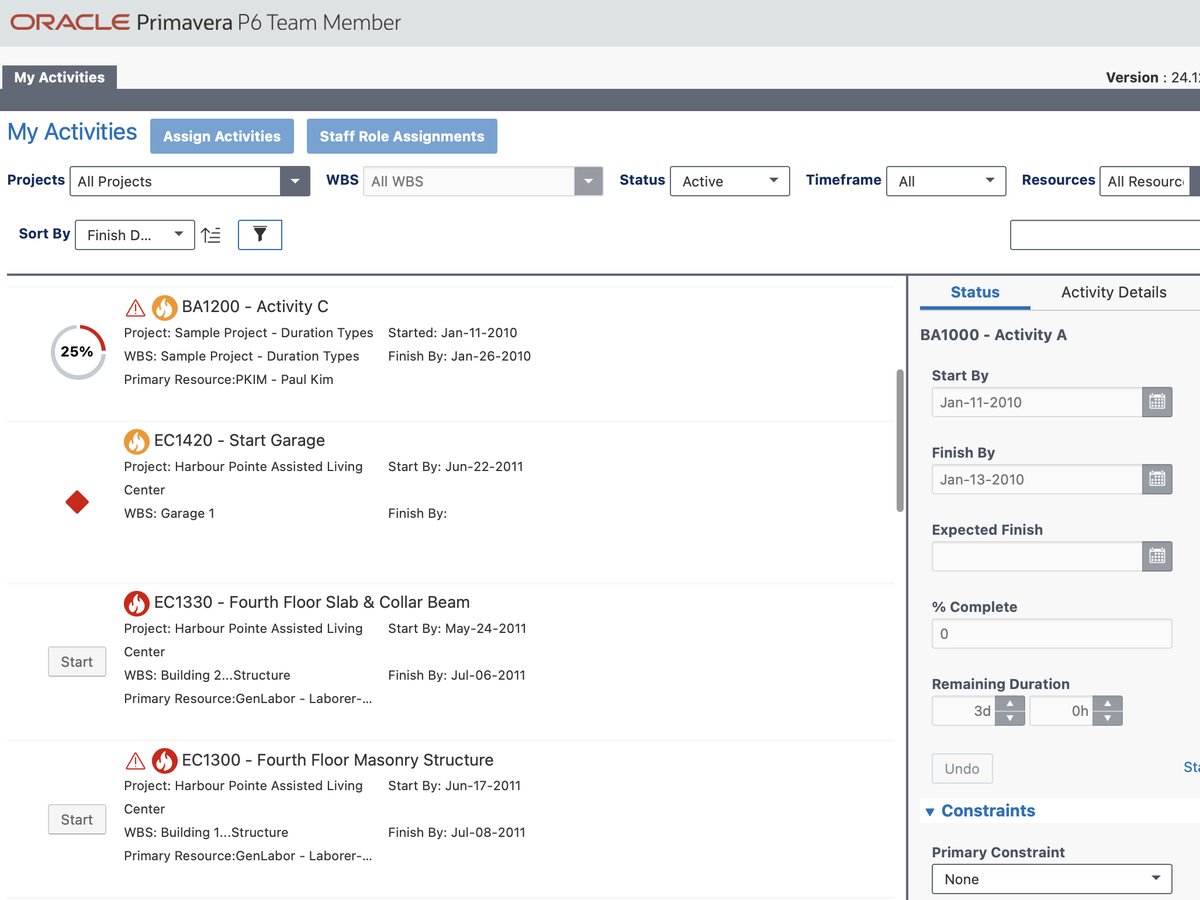Toggle the sort order ascending icon
Viewport: 1200px width, 900px height.
tap(211, 235)
